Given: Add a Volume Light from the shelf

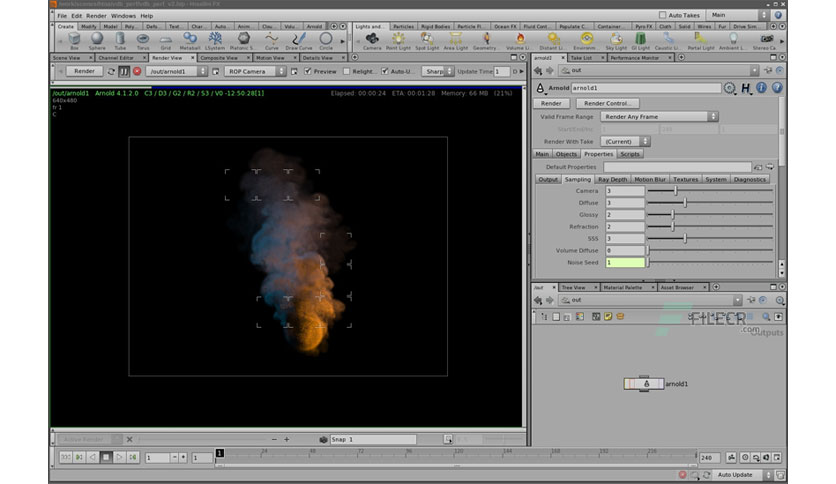Looking at the screenshot, I should pyautogui.click(x=519, y=41).
